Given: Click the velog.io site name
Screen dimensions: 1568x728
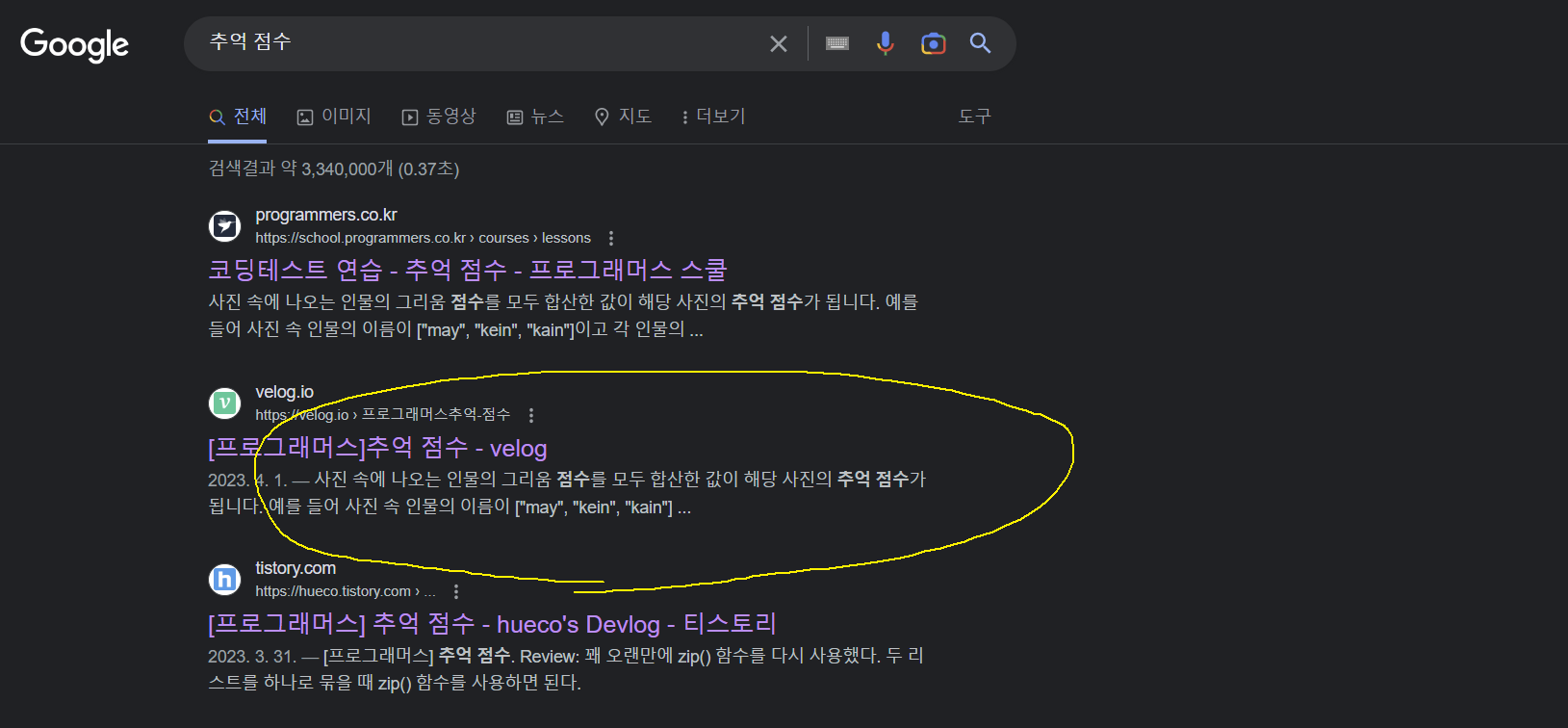Looking at the screenshot, I should click(284, 392).
